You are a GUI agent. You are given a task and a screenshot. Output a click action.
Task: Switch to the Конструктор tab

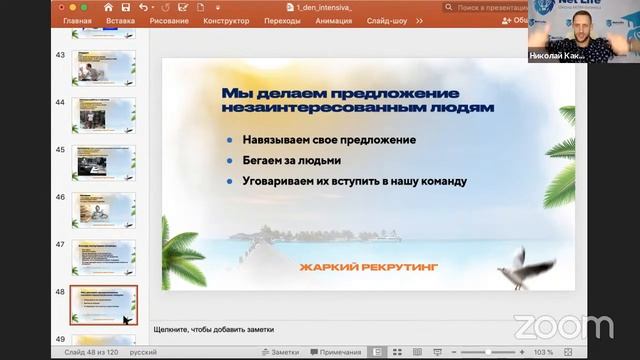pos(226,21)
